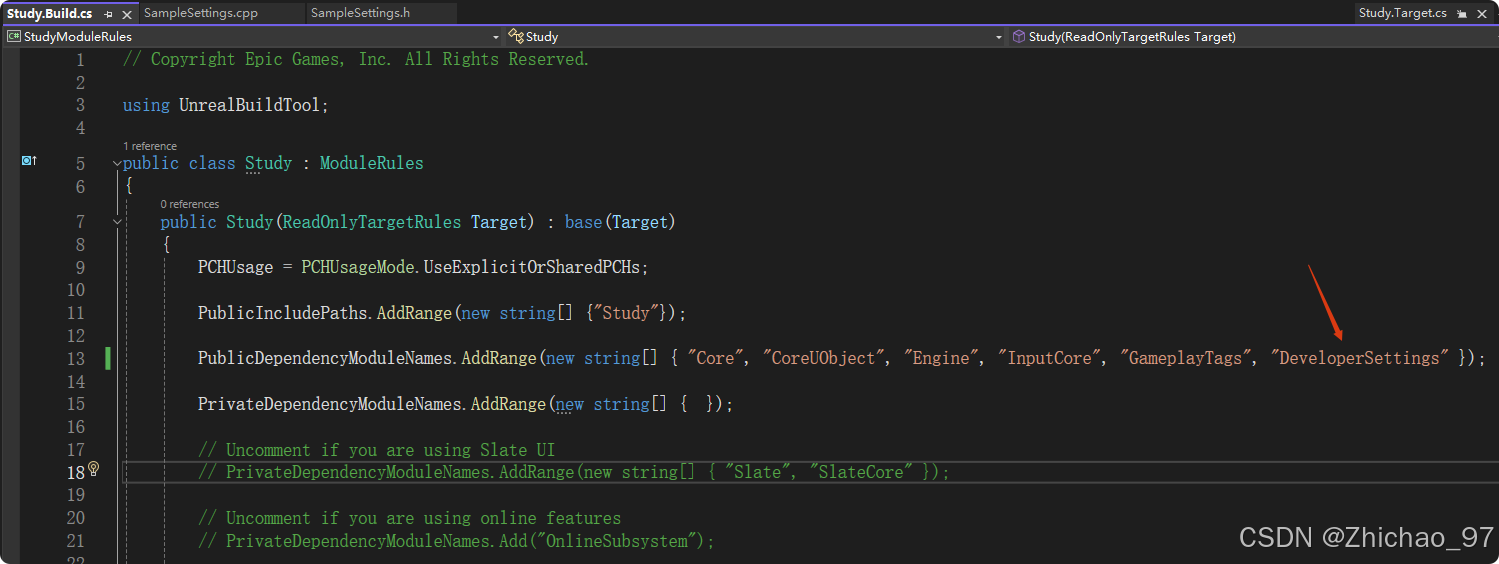Click the method cube icon in the member dropdown
Image resolution: width=1499 pixels, height=564 pixels.
click(1019, 36)
